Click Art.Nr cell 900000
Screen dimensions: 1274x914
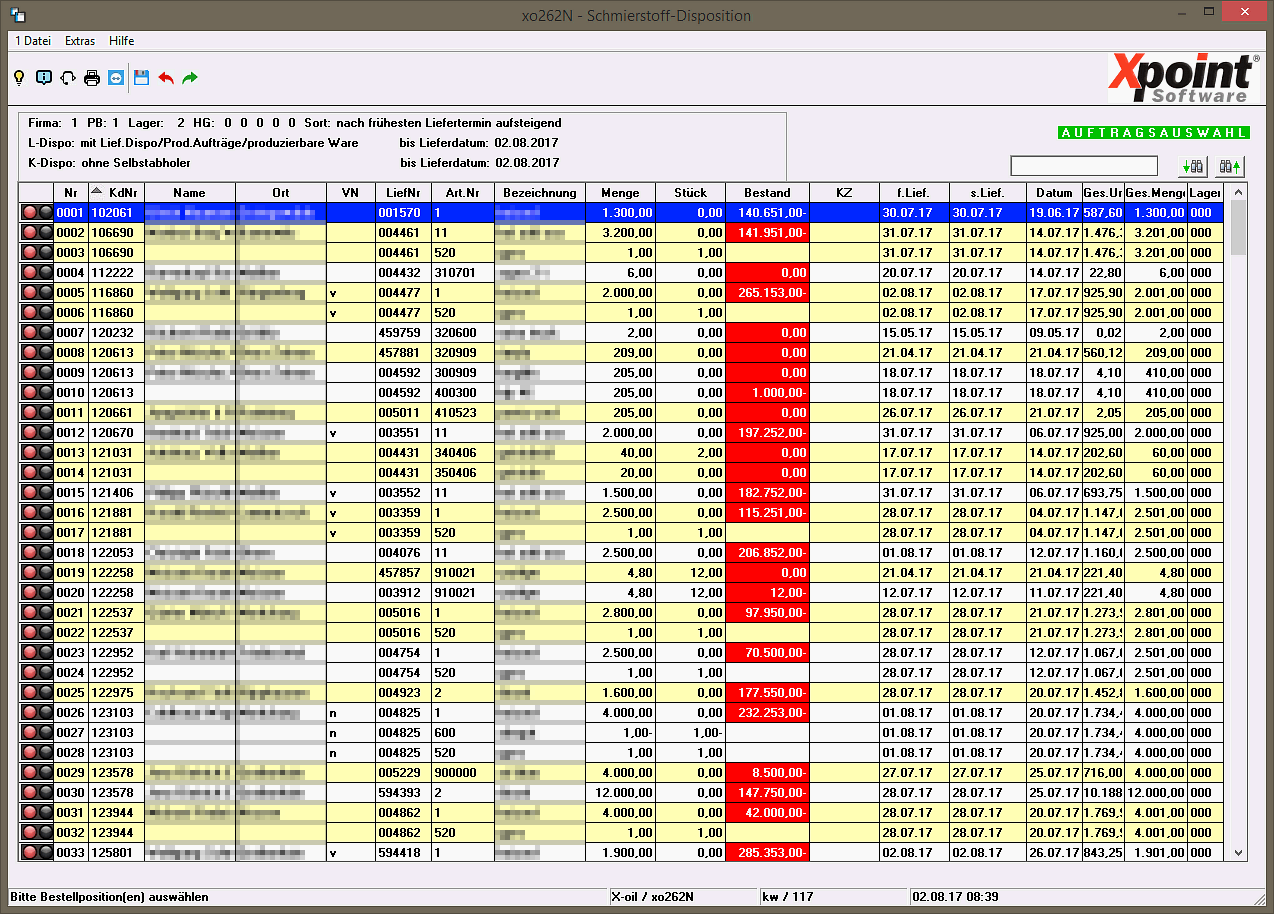coord(463,772)
